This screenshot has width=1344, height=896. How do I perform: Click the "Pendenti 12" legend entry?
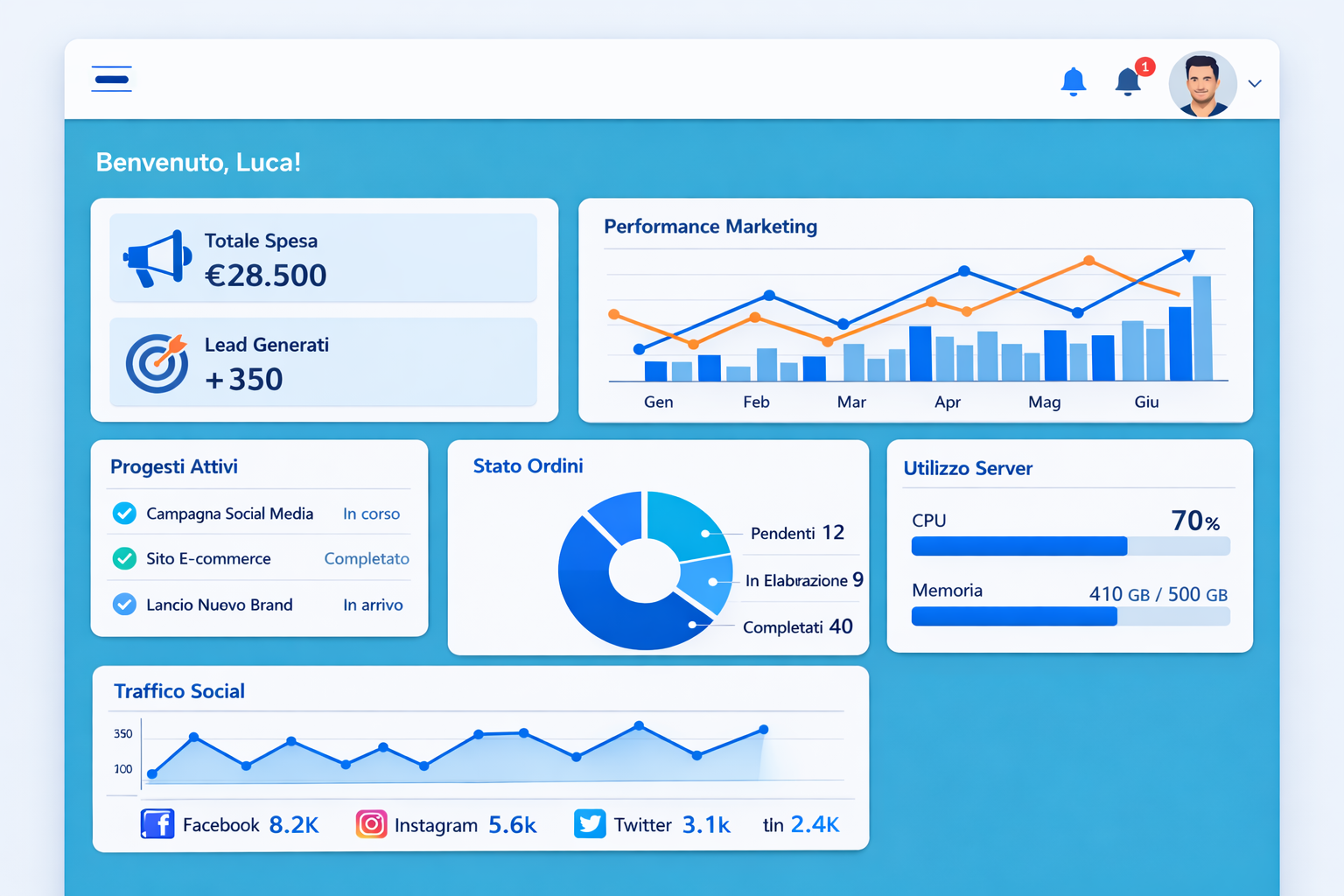pyautogui.click(x=797, y=533)
